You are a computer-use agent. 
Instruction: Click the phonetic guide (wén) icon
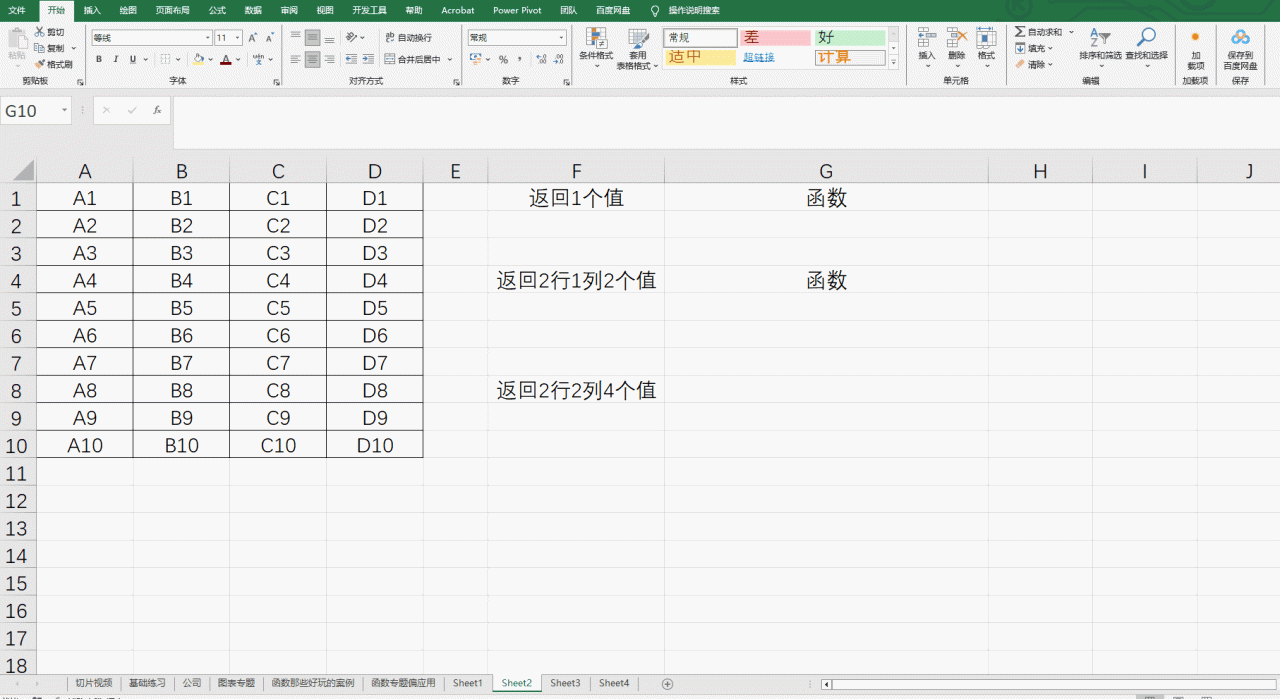point(258,60)
